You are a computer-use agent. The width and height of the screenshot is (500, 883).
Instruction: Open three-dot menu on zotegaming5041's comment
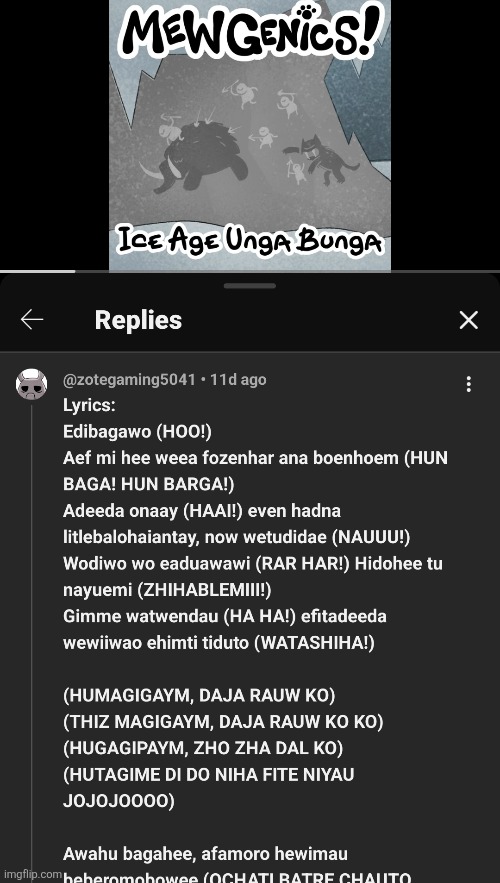468,384
